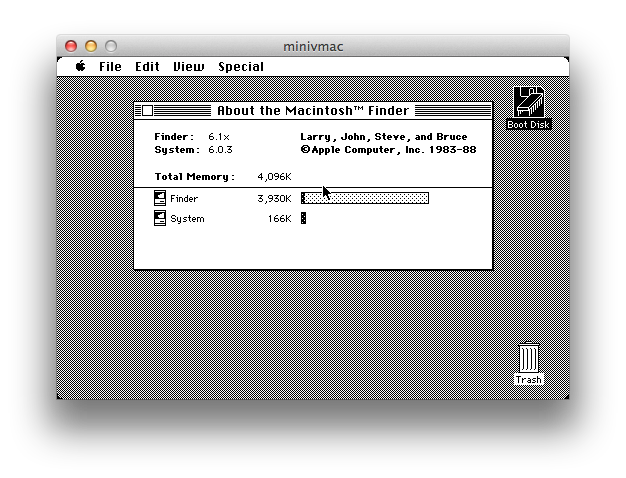The height and width of the screenshot is (478, 626).
Task: Click the 166K System memory size
Action: [279, 218]
